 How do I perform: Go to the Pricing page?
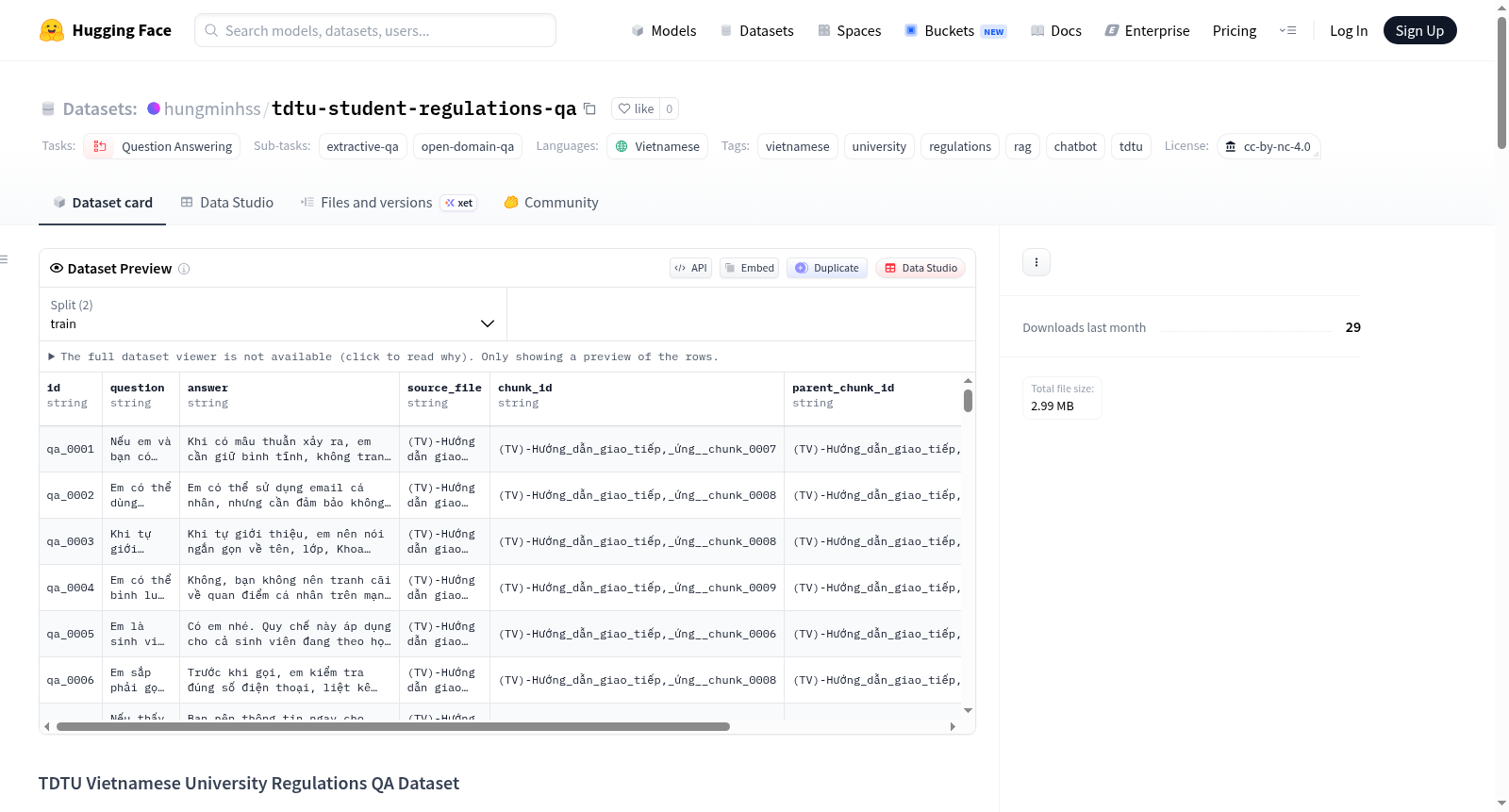(1235, 31)
